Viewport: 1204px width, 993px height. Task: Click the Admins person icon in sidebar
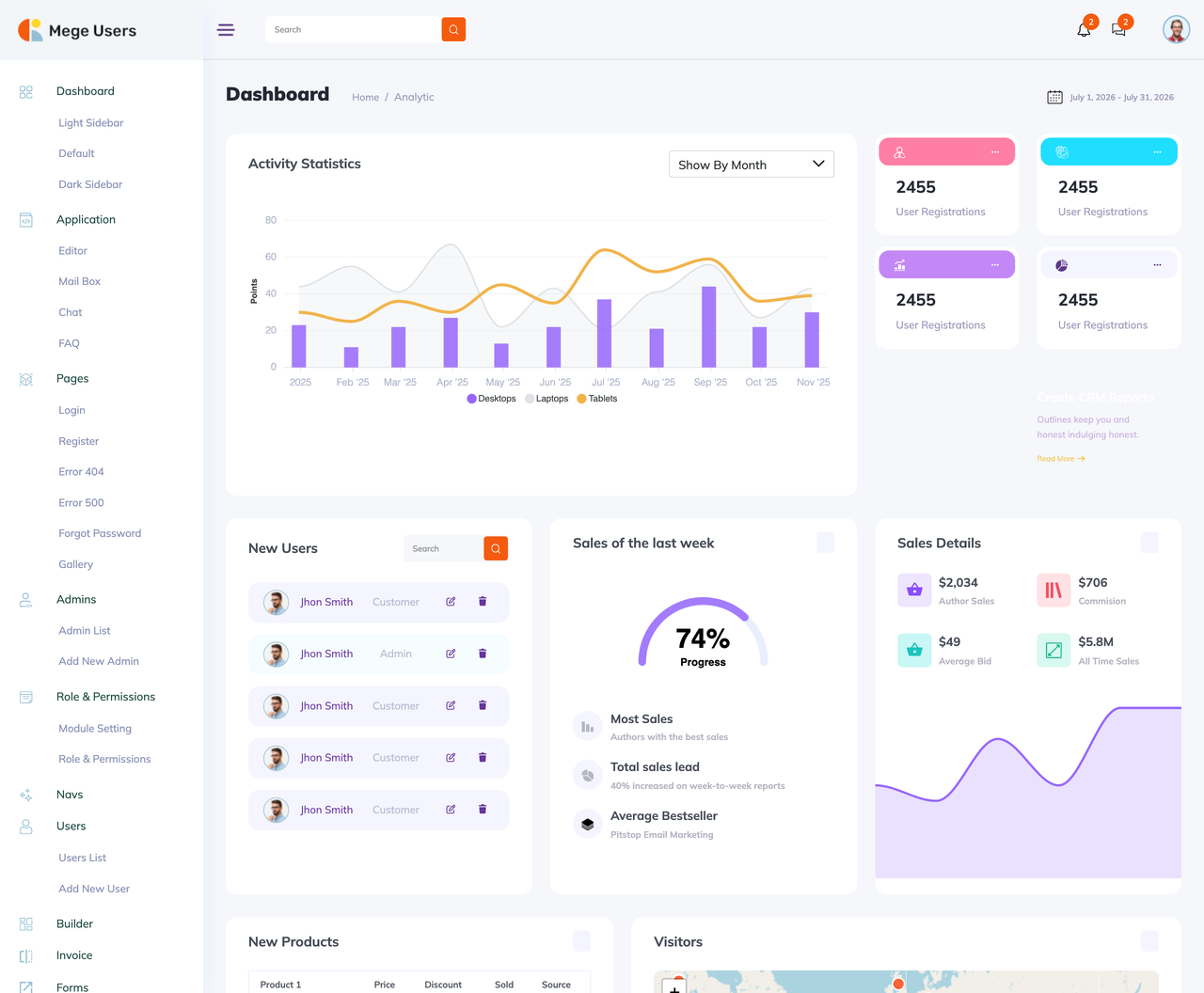pos(26,600)
